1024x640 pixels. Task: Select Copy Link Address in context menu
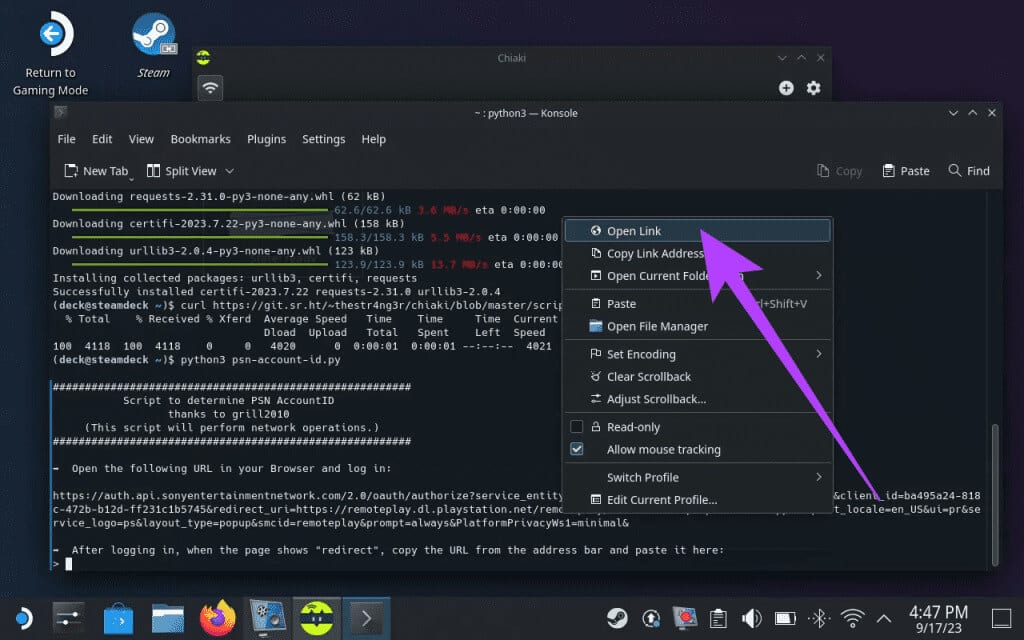click(697, 253)
